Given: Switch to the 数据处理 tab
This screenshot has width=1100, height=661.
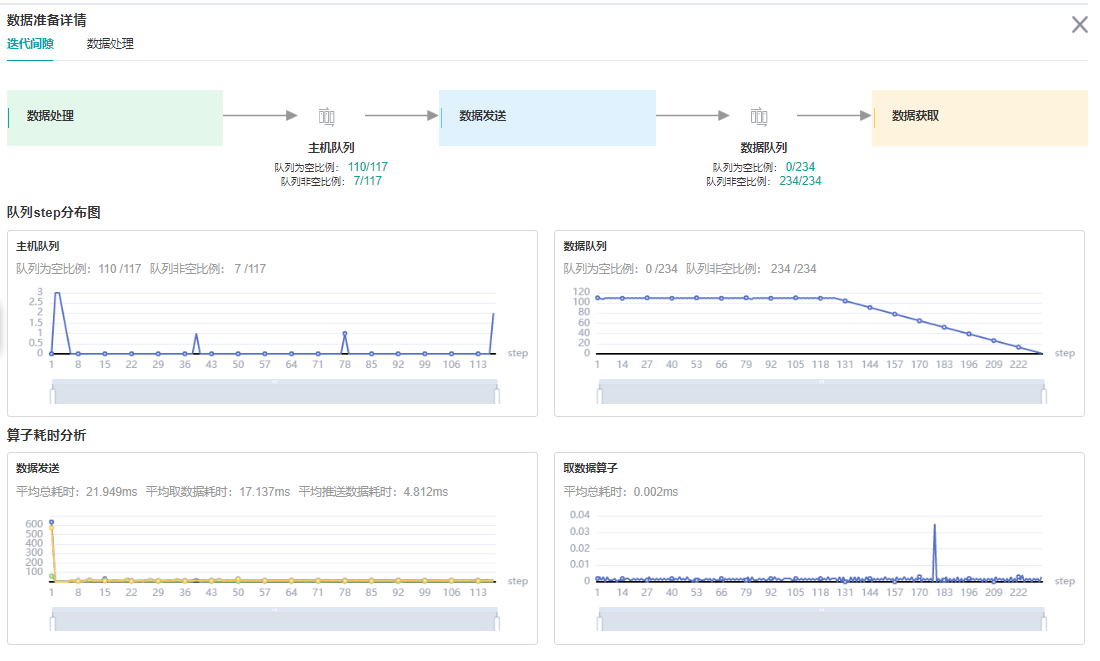Looking at the screenshot, I should [110, 44].
